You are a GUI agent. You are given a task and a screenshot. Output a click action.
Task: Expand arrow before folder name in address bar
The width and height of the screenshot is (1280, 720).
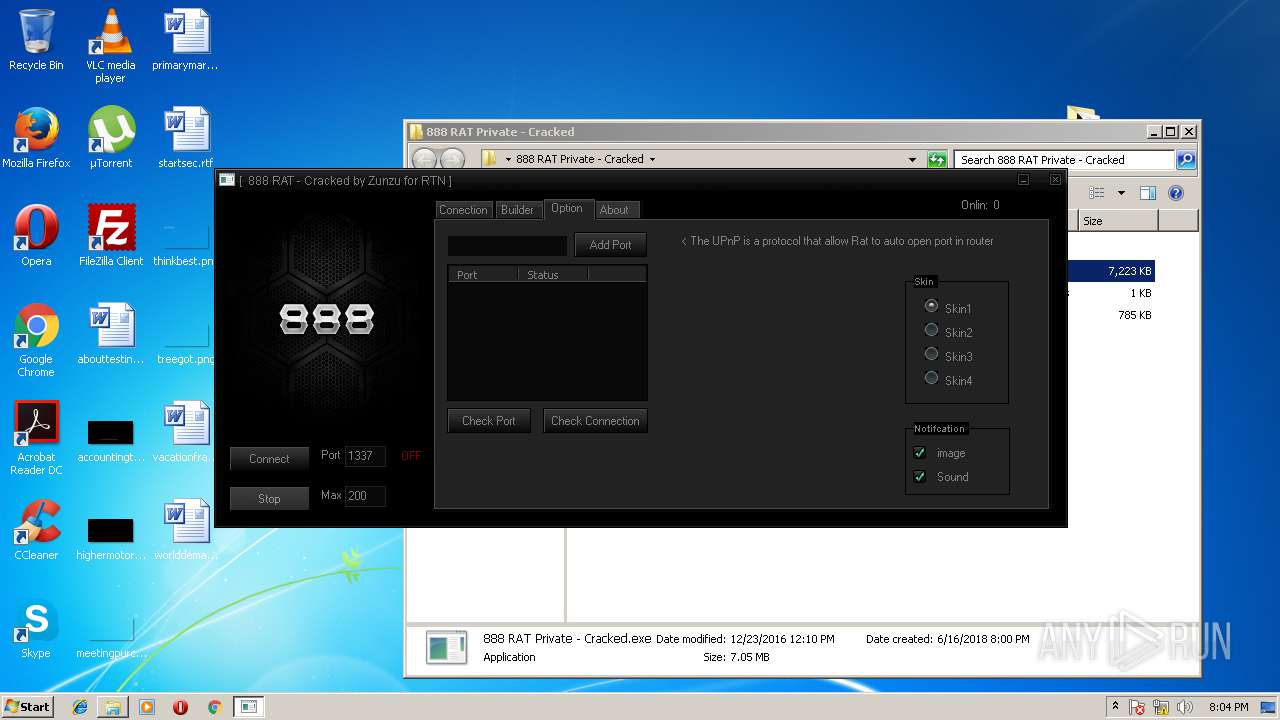(x=508, y=160)
